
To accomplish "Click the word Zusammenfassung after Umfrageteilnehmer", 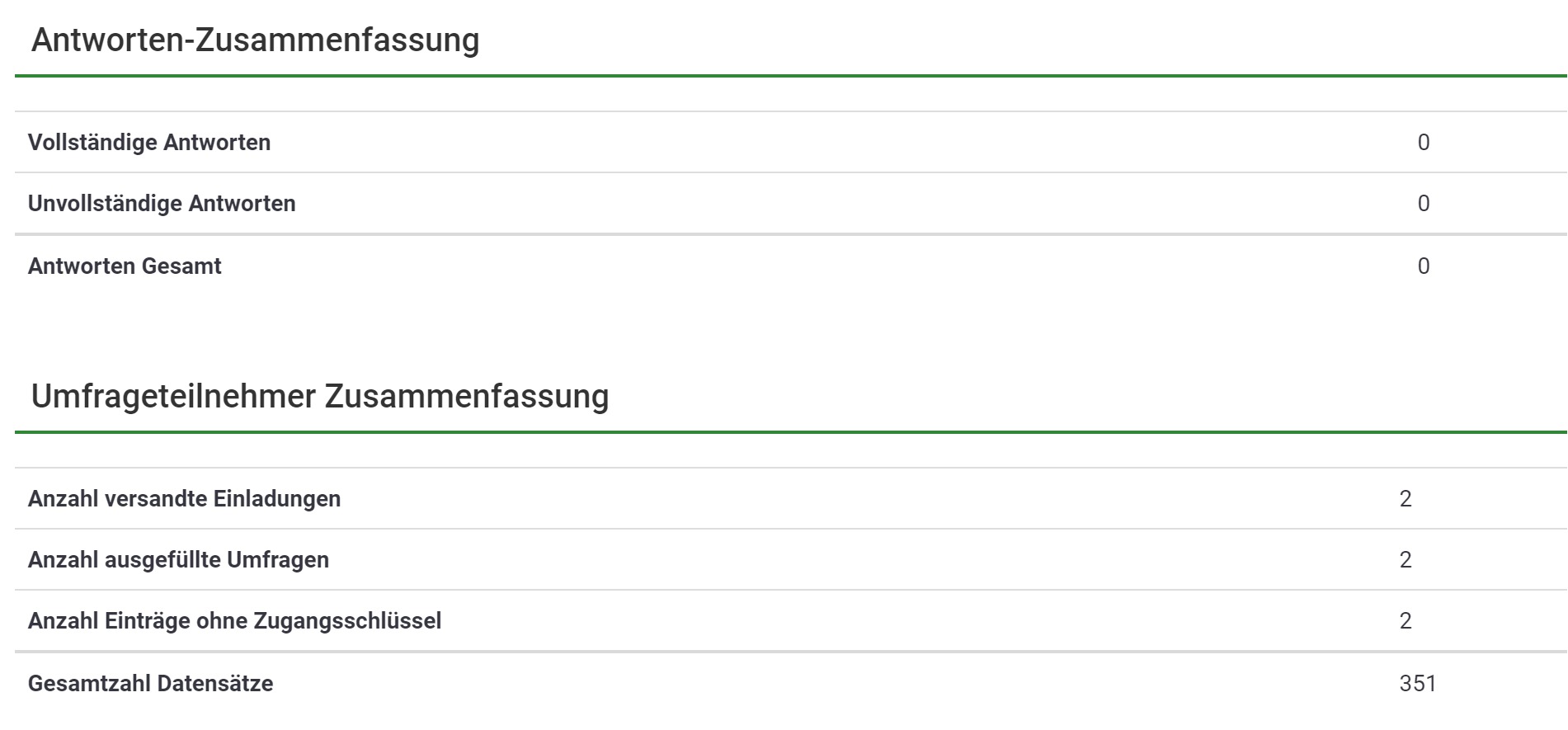I will 466,397.
